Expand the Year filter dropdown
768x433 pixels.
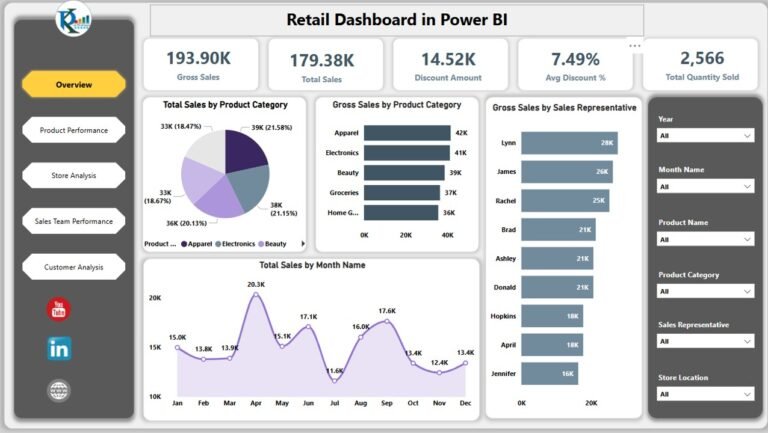tap(705, 136)
